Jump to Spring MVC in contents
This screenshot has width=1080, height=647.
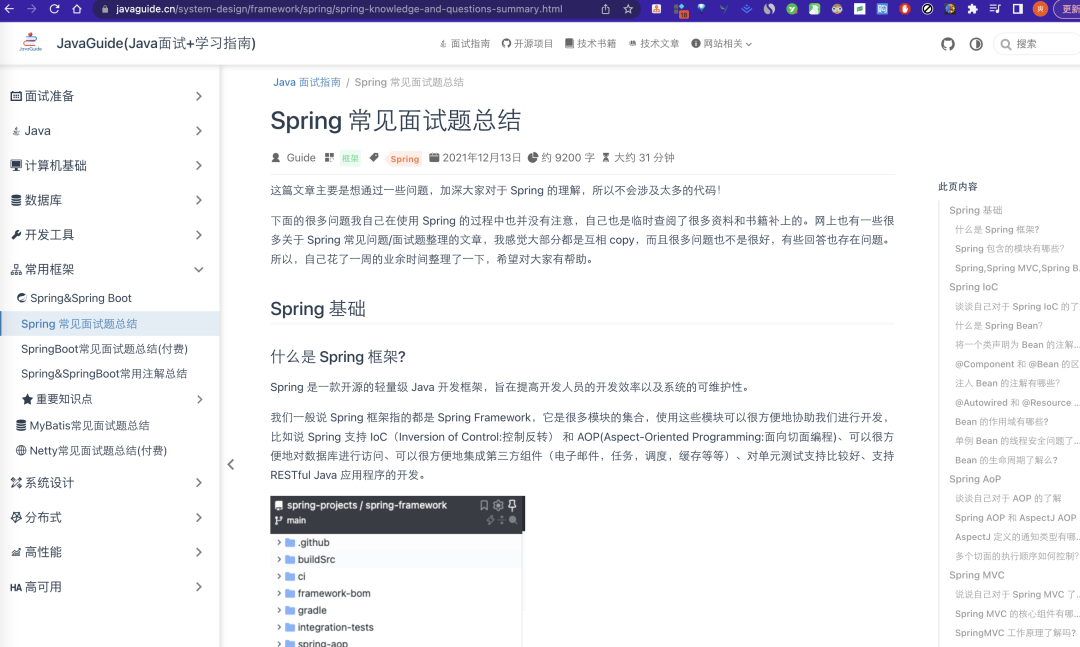point(977,575)
